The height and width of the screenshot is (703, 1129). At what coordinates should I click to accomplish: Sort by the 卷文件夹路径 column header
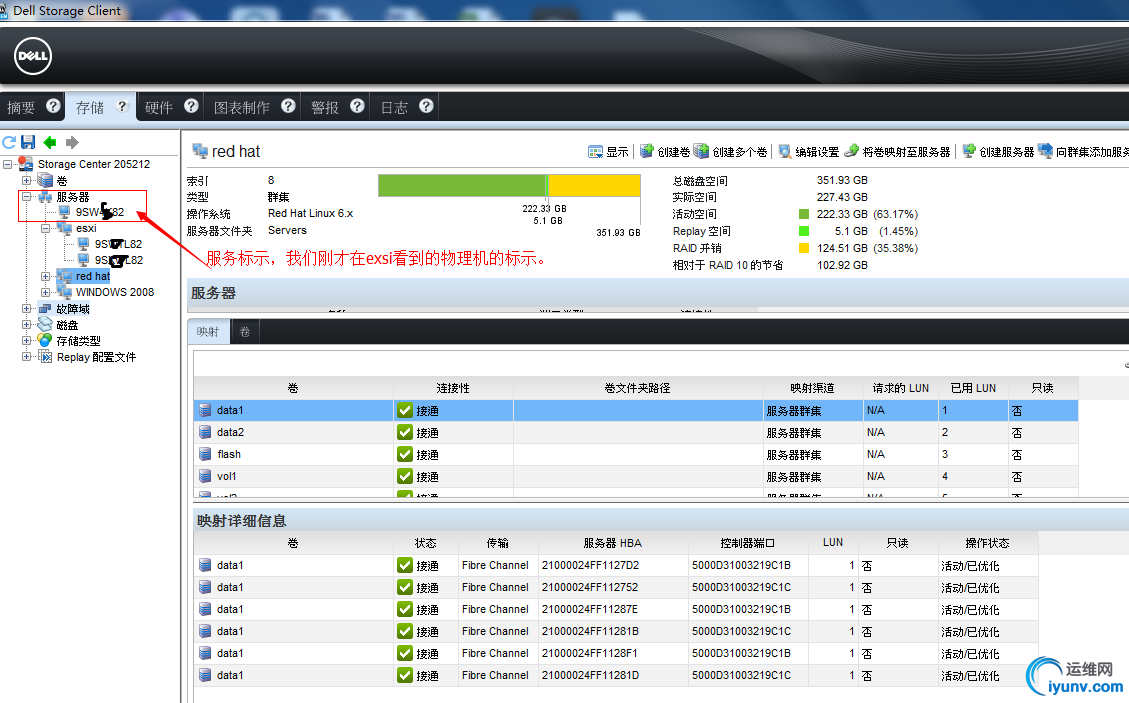tap(637, 388)
